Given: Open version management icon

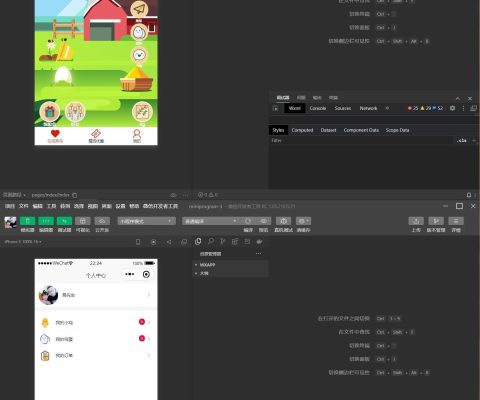Looking at the screenshot, I should tap(436, 221).
